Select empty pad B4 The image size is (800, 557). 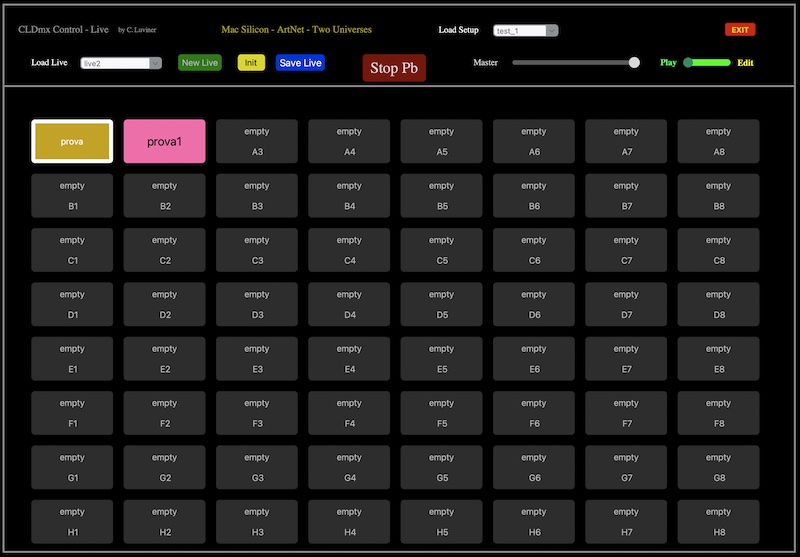[x=349, y=196]
